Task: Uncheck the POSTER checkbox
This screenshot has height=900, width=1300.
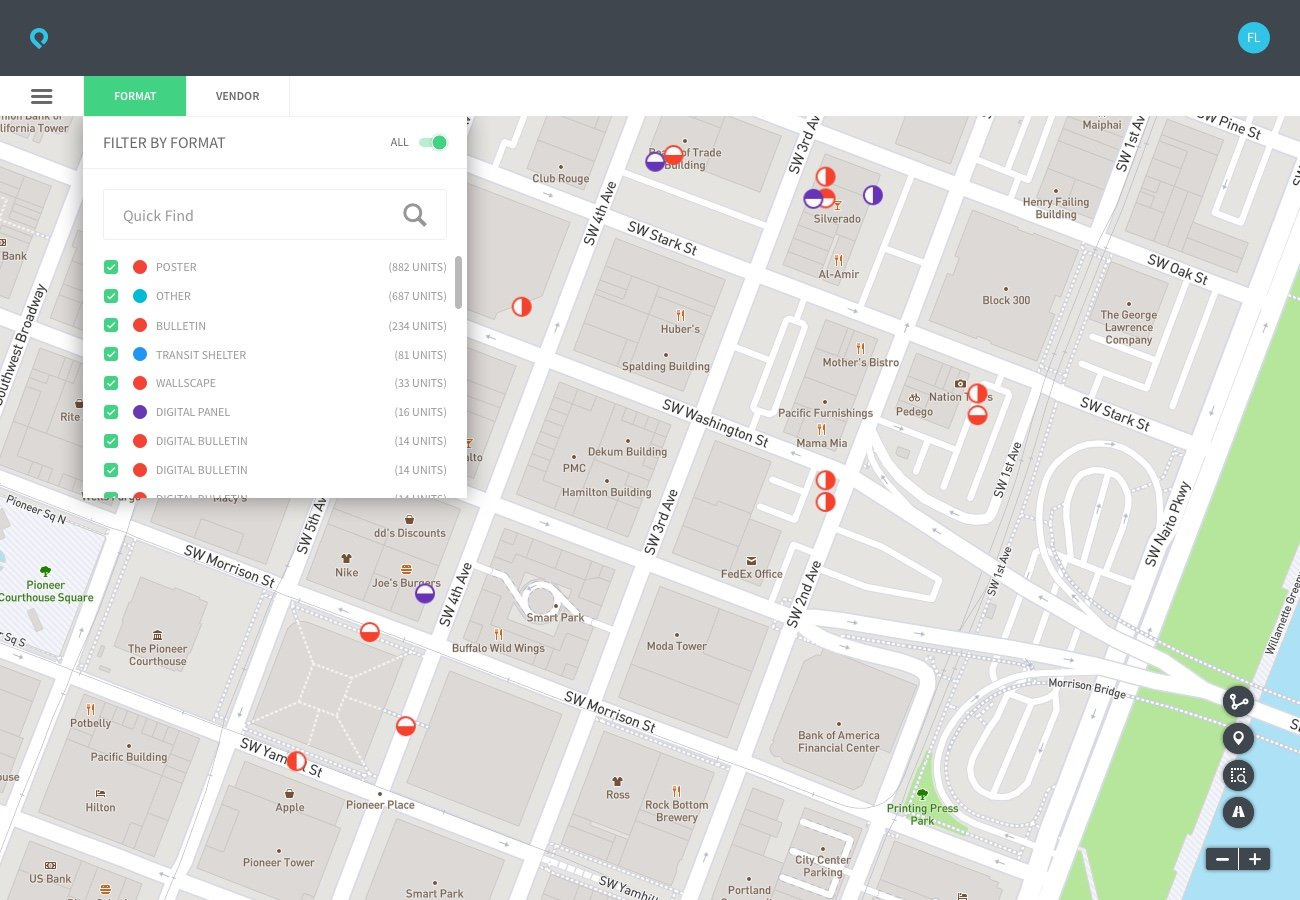Action: 111,267
